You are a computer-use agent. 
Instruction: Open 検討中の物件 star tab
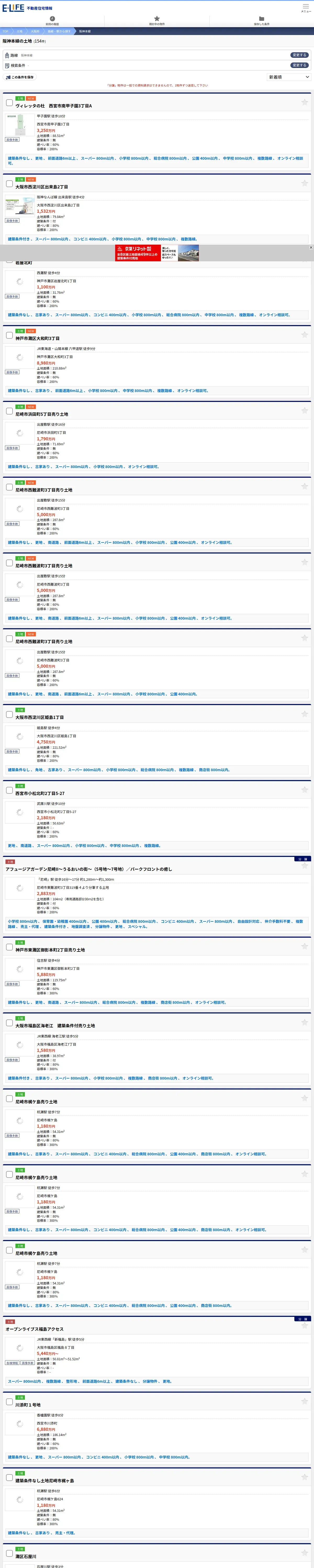[x=157, y=21]
